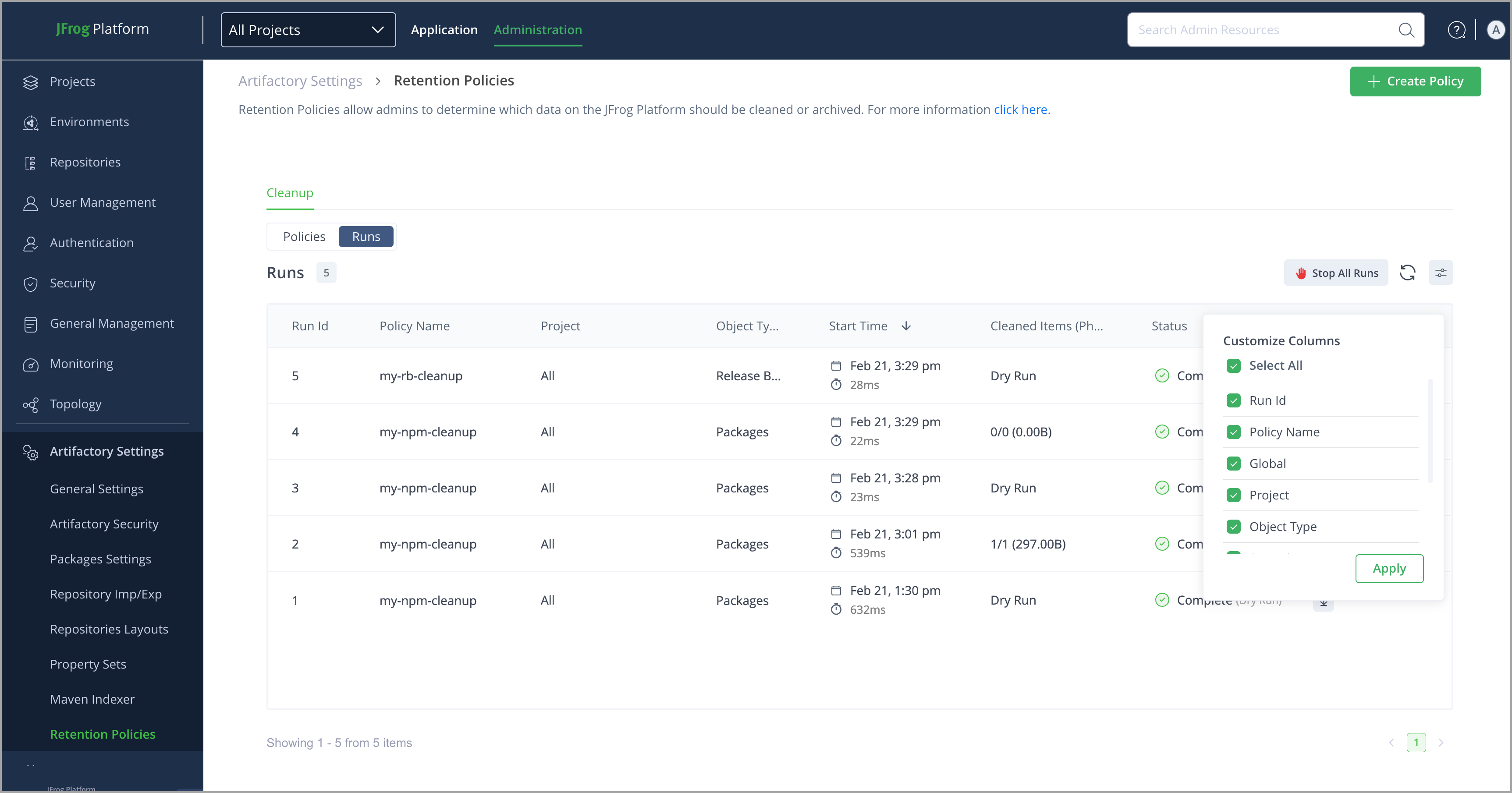Image resolution: width=1512 pixels, height=793 pixels.
Task: Open the All Projects dropdown
Action: (x=308, y=30)
